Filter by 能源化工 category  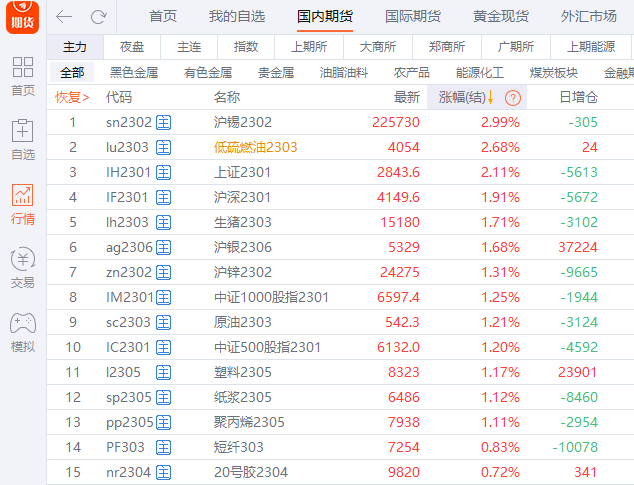[479, 73]
